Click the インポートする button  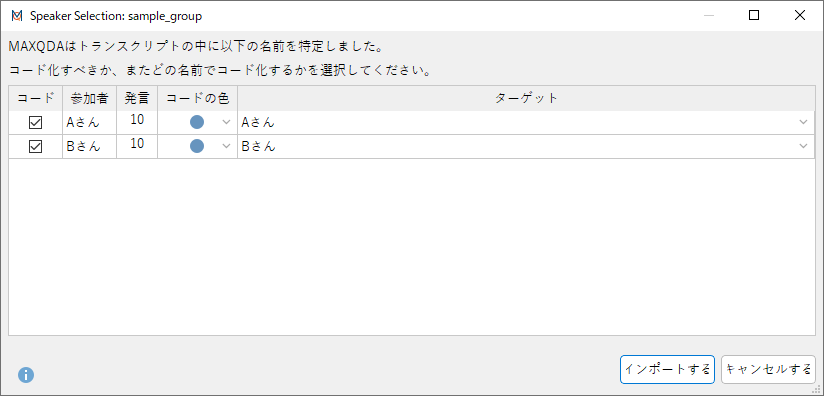pos(667,370)
